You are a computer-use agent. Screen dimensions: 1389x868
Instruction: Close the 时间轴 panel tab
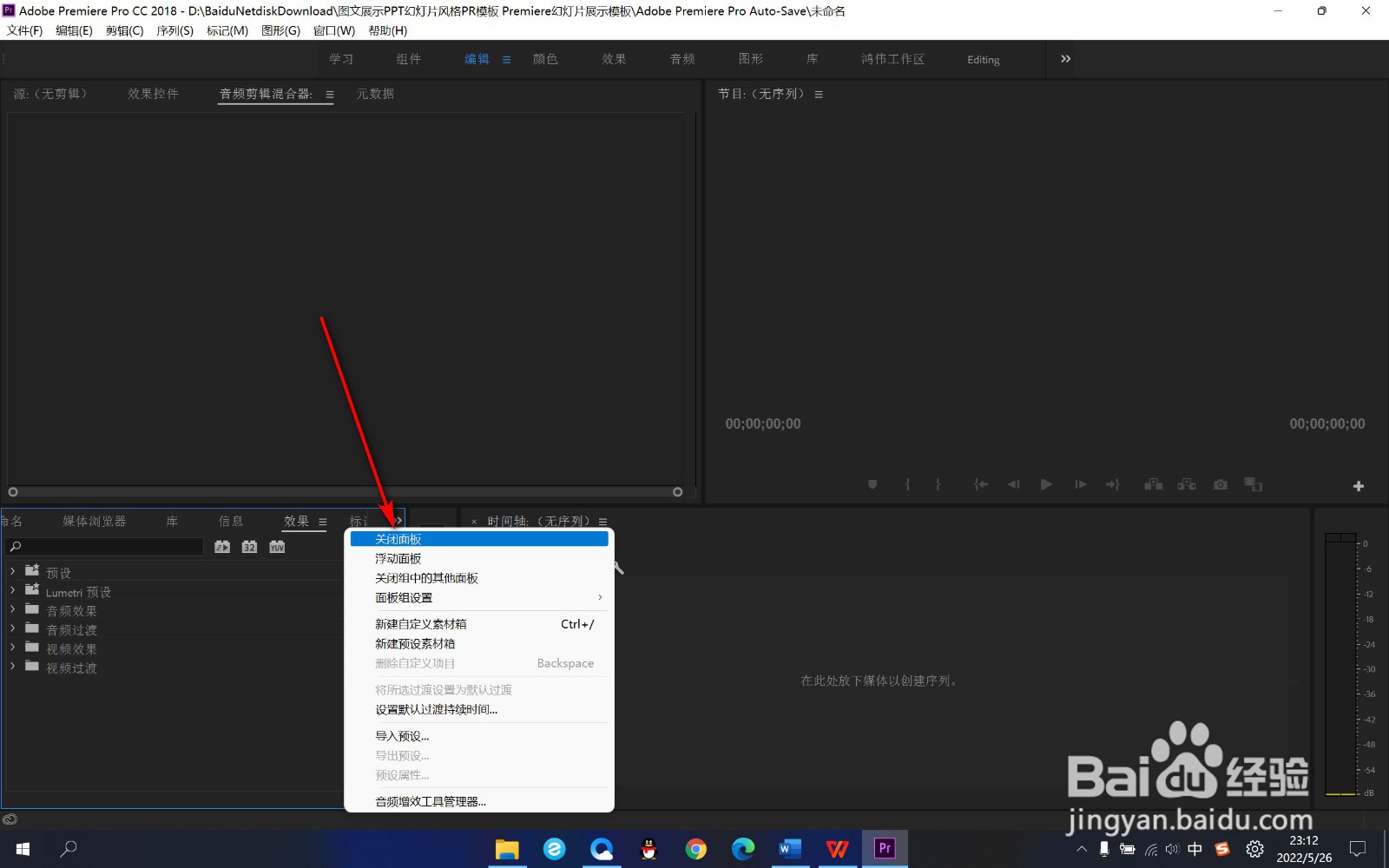(x=474, y=522)
